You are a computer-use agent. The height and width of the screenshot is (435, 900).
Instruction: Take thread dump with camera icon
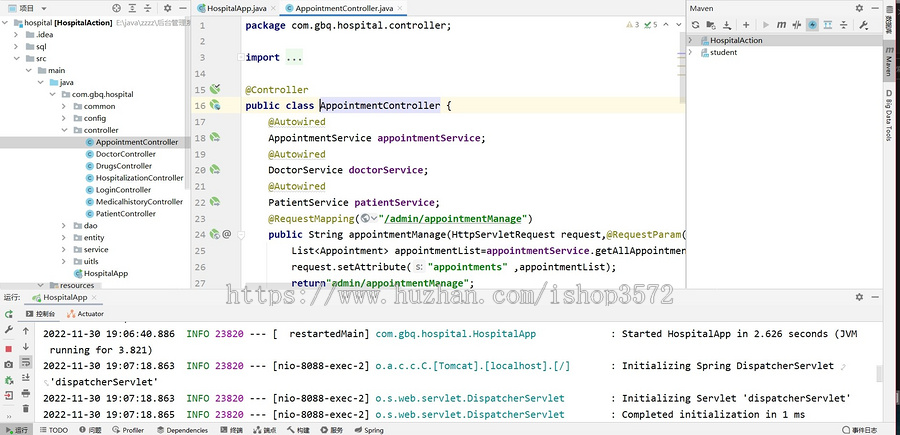pyautogui.click(x=9, y=364)
